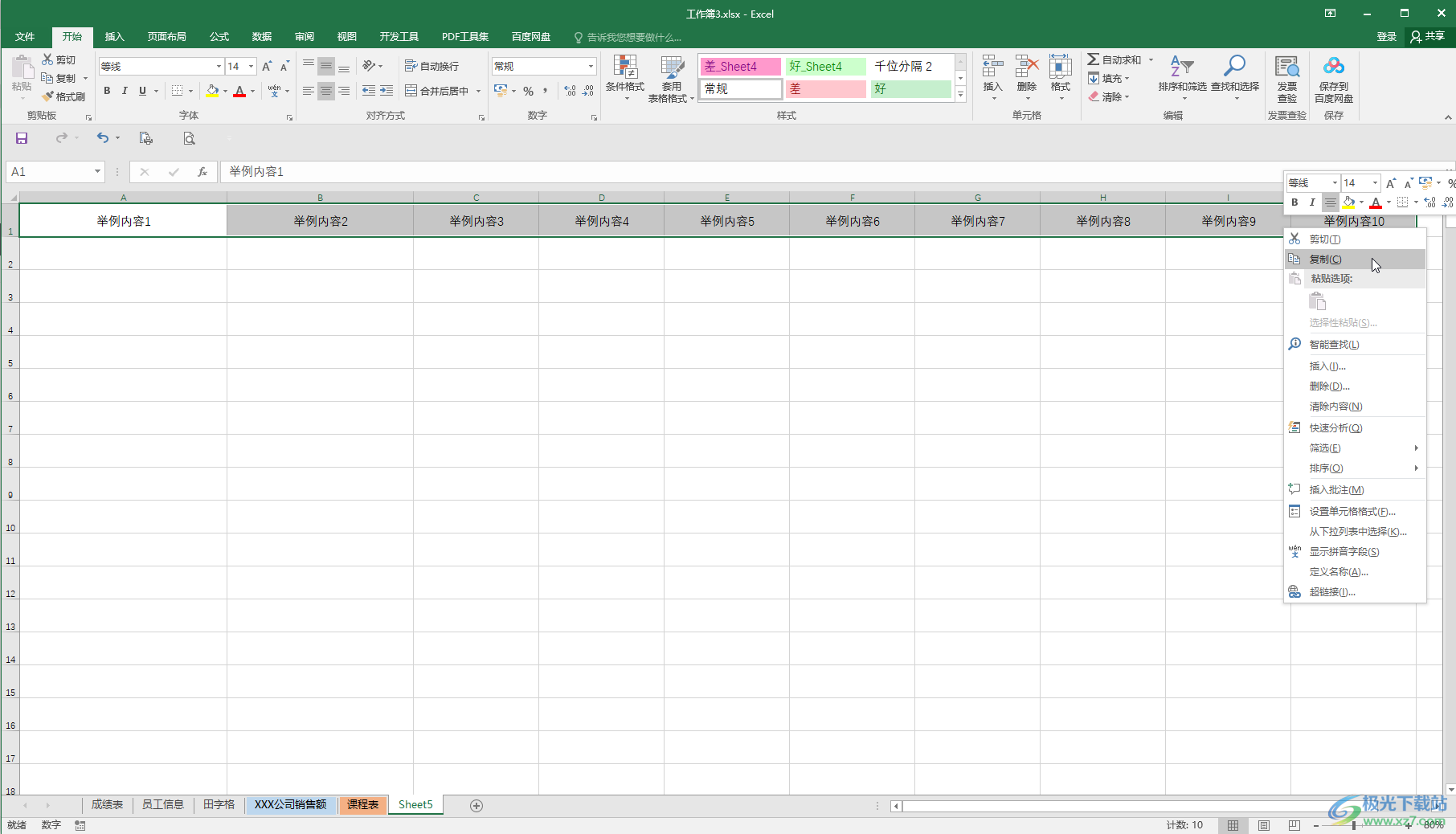Click the Increase Decimal icon

coord(570,91)
